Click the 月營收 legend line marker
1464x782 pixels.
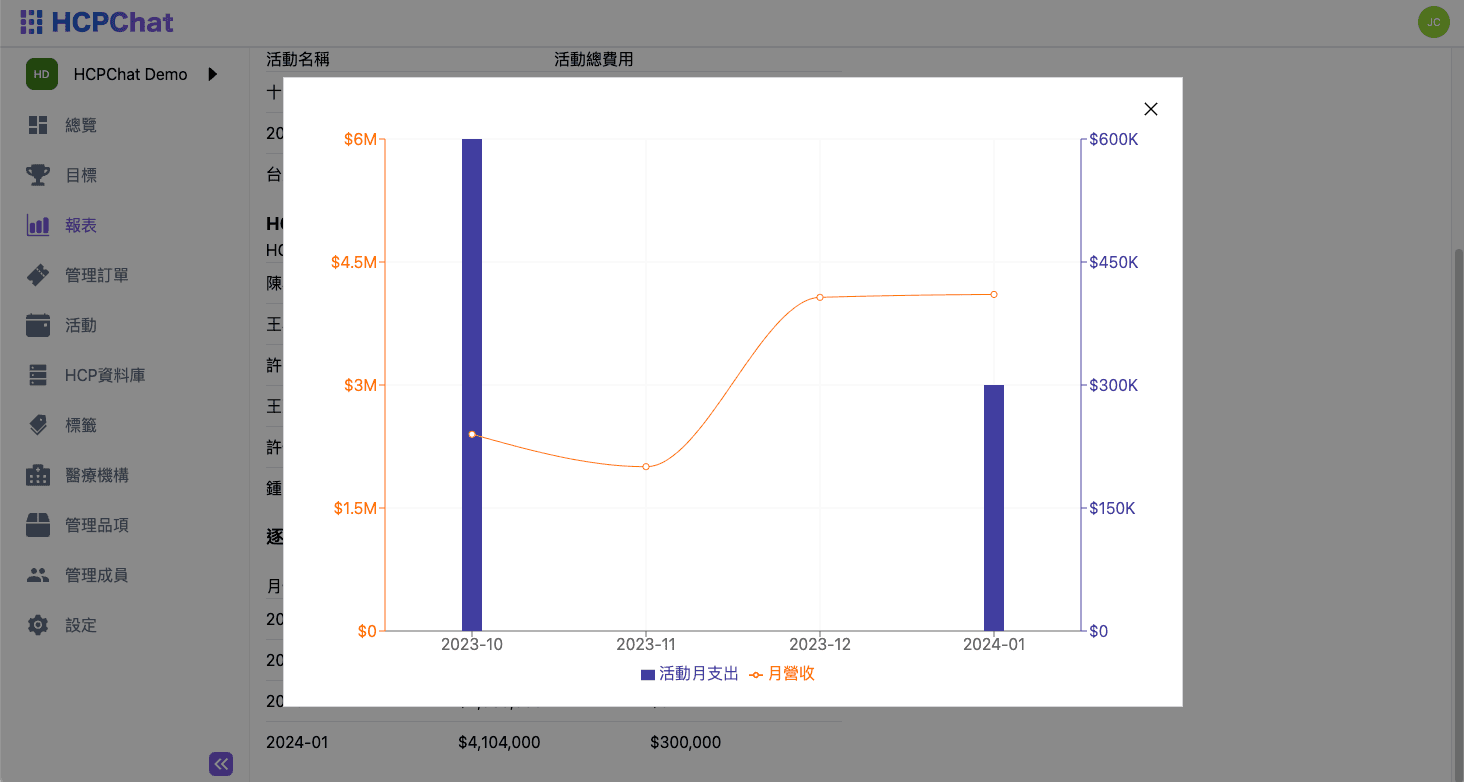[x=757, y=675]
